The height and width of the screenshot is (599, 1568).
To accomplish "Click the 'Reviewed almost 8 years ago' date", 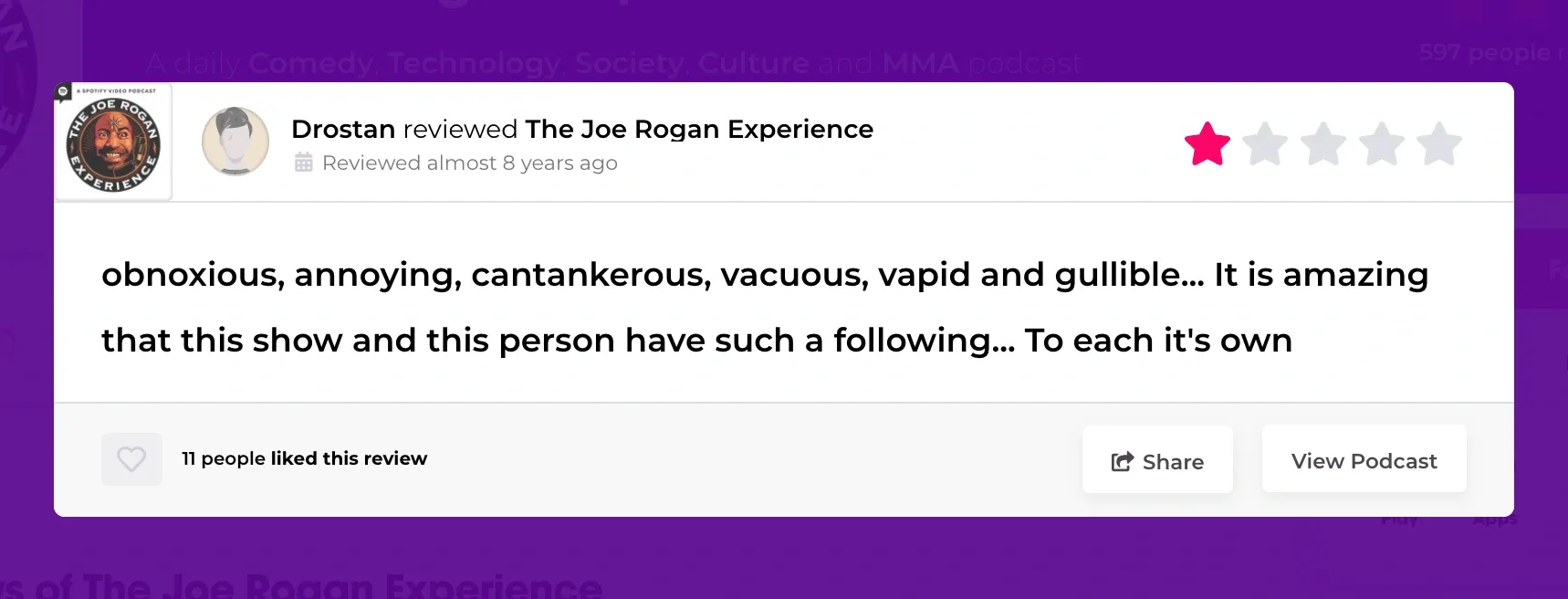I will 470,163.
